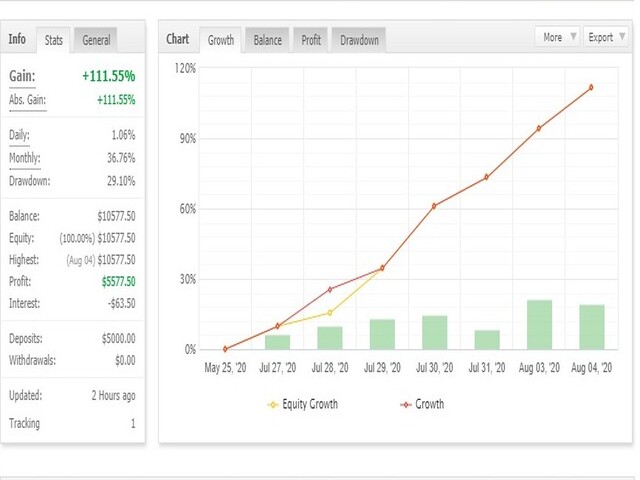The width and height of the screenshot is (640, 480).
Task: Select the Aug 03 growth data point
Action: (x=539, y=128)
